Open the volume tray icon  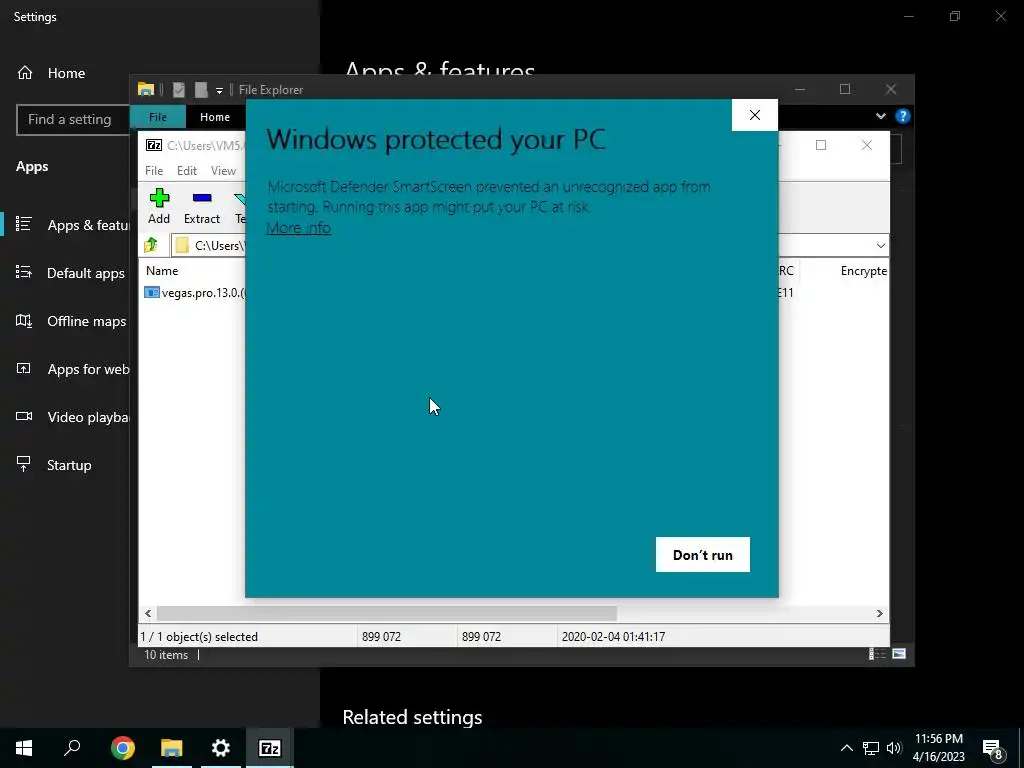[894, 748]
